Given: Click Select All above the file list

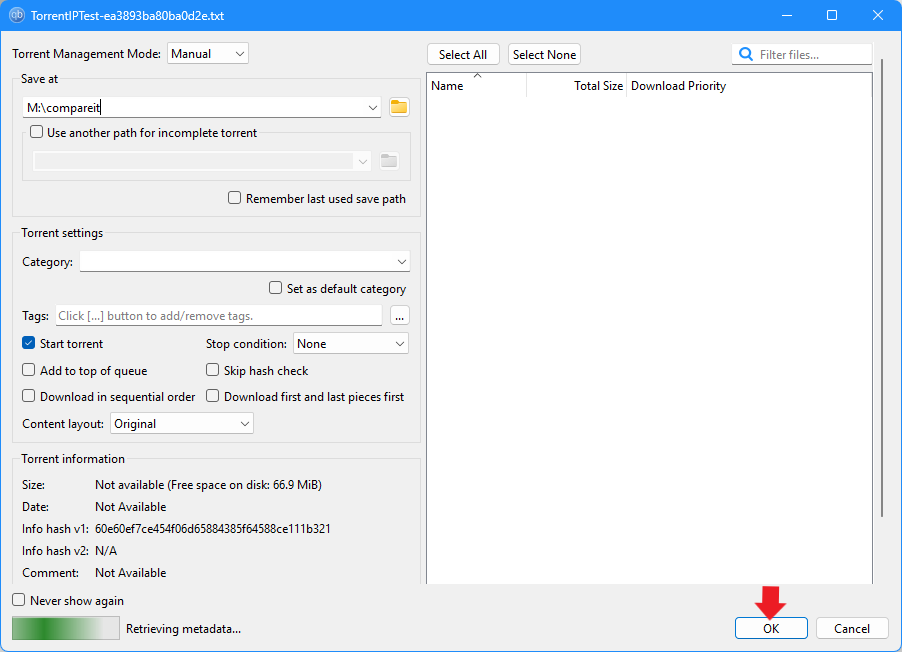Looking at the screenshot, I should pyautogui.click(x=463, y=53).
